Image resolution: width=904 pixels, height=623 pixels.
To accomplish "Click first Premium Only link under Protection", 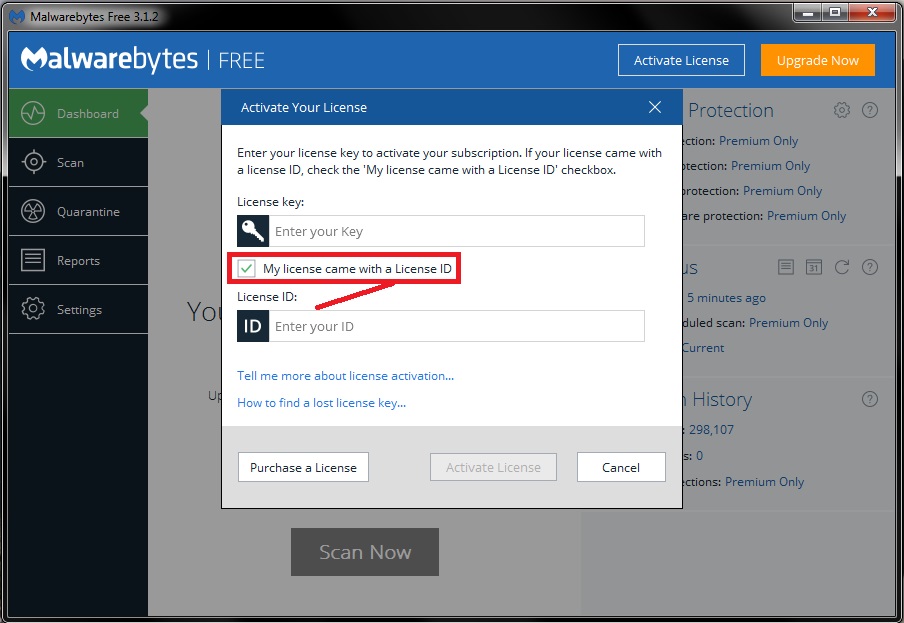I will tap(759, 141).
